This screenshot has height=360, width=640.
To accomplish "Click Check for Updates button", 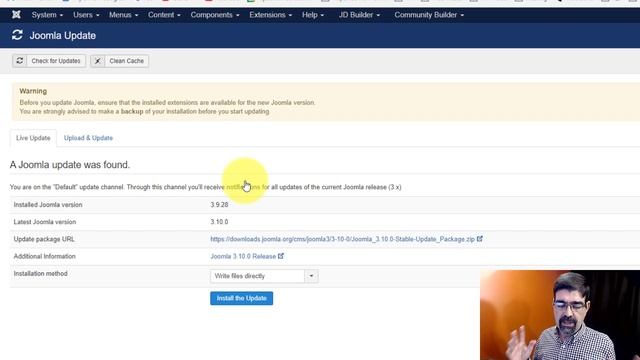I will tap(49, 61).
